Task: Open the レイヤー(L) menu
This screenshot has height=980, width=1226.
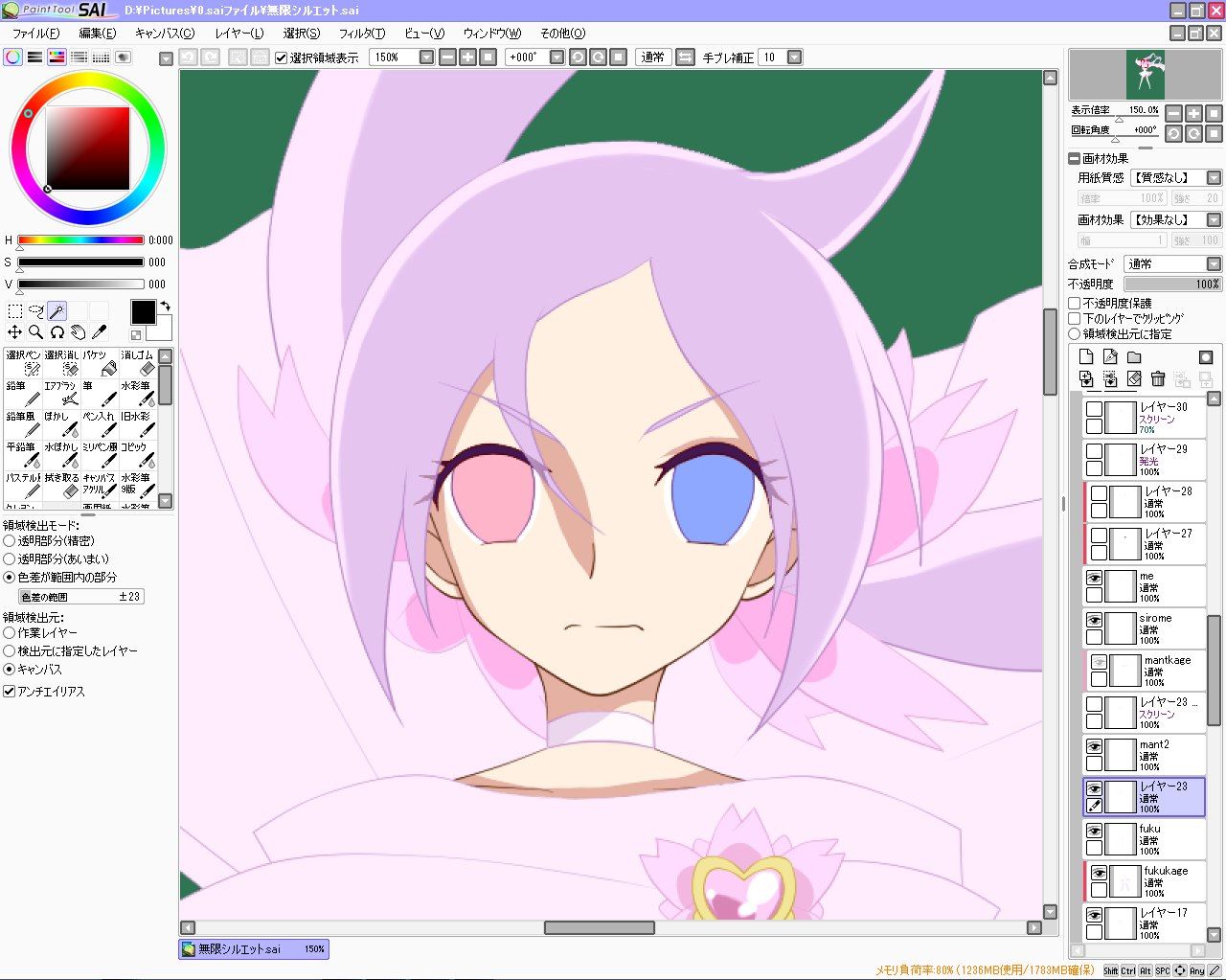Action: (x=239, y=34)
